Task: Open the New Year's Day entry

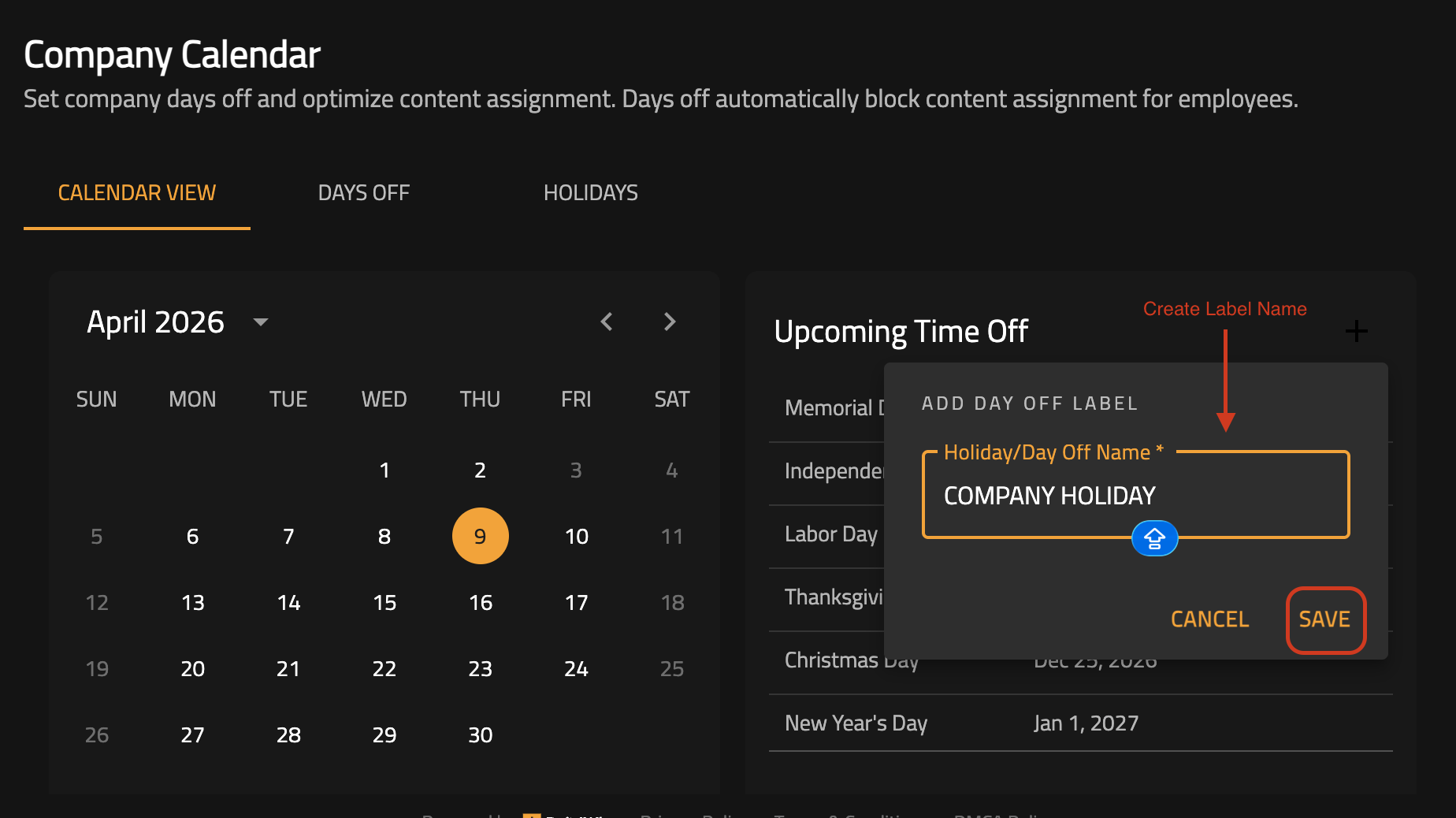Action: pyautogui.click(x=856, y=723)
